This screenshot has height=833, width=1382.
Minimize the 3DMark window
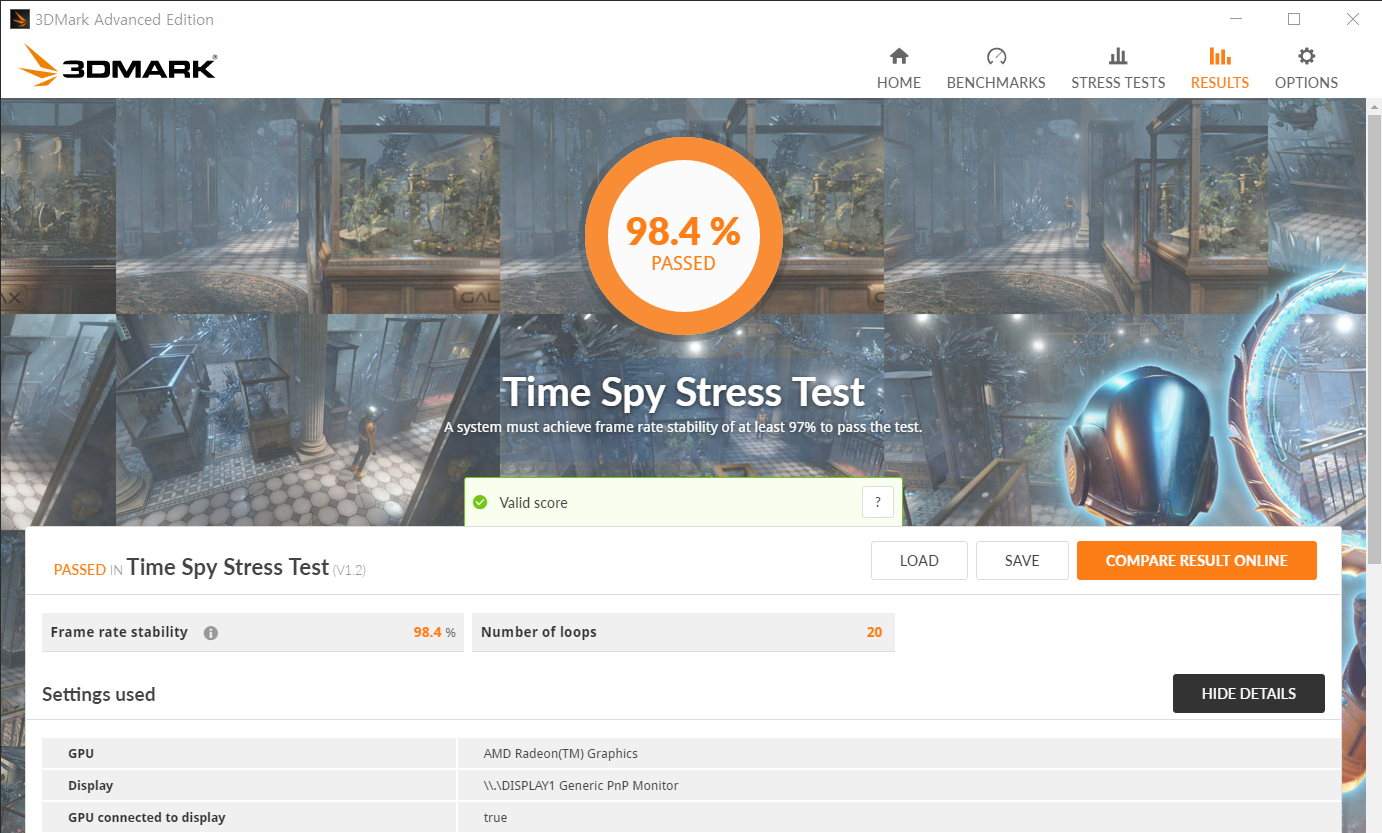click(x=1235, y=19)
